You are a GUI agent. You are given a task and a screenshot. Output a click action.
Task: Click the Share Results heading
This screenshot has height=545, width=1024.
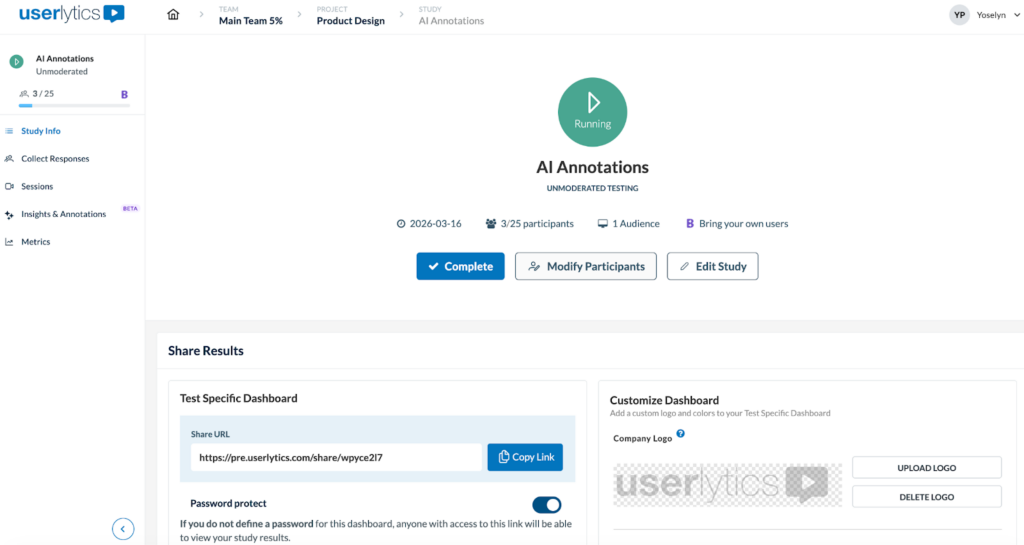tap(206, 351)
